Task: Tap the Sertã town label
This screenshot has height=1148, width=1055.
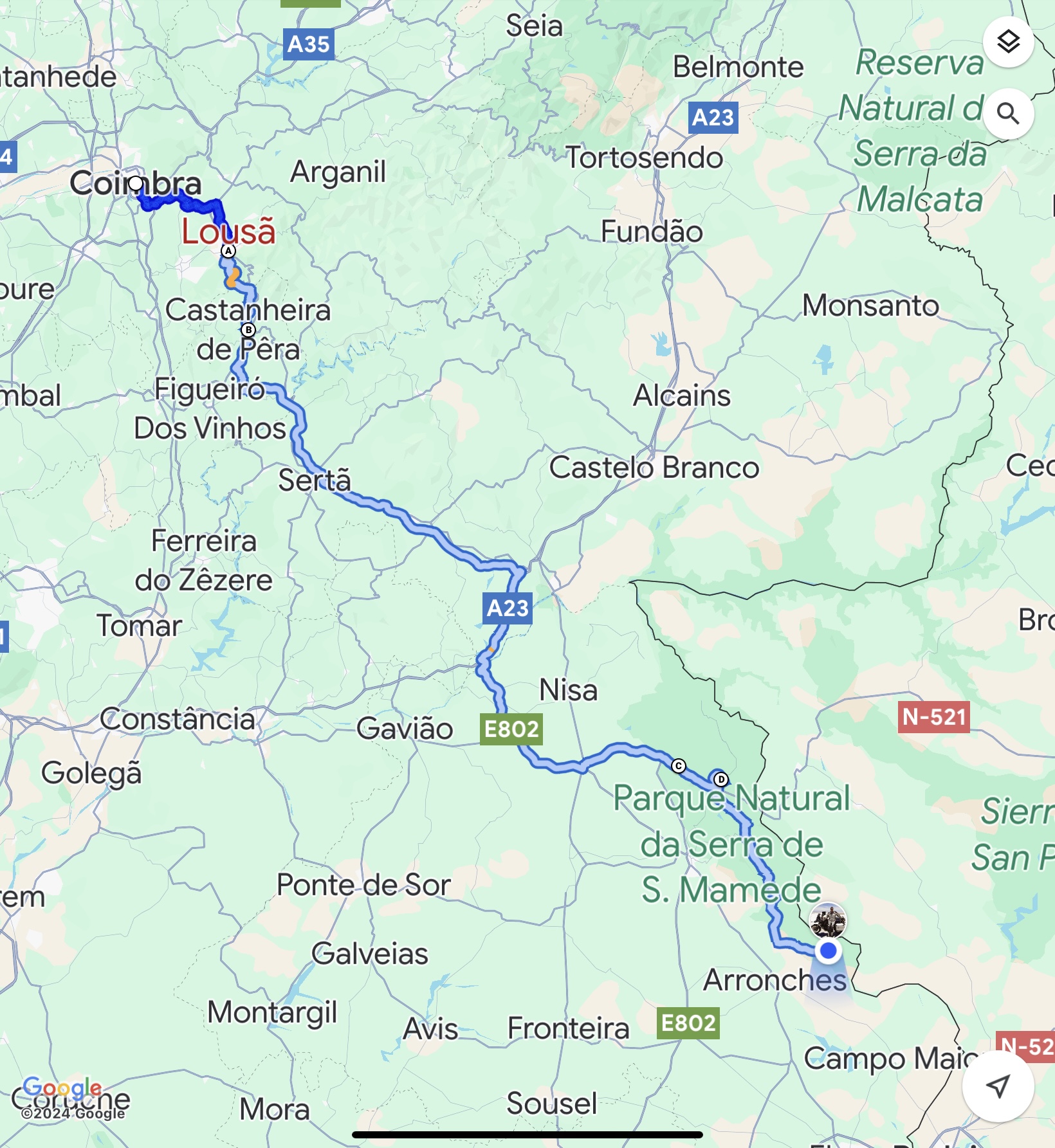Action: 315,480
